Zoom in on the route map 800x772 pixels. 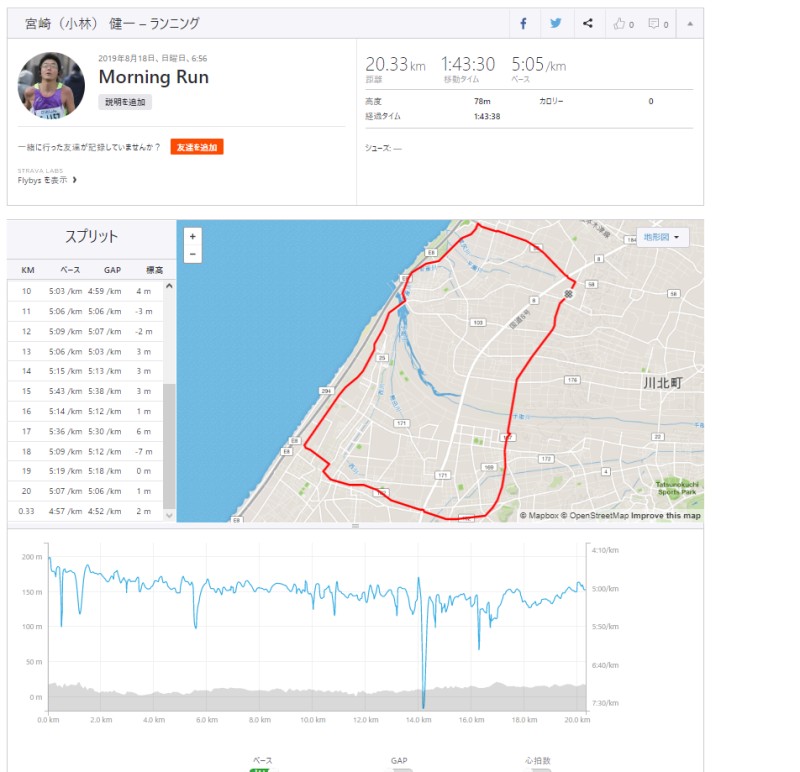pyautogui.click(x=193, y=236)
